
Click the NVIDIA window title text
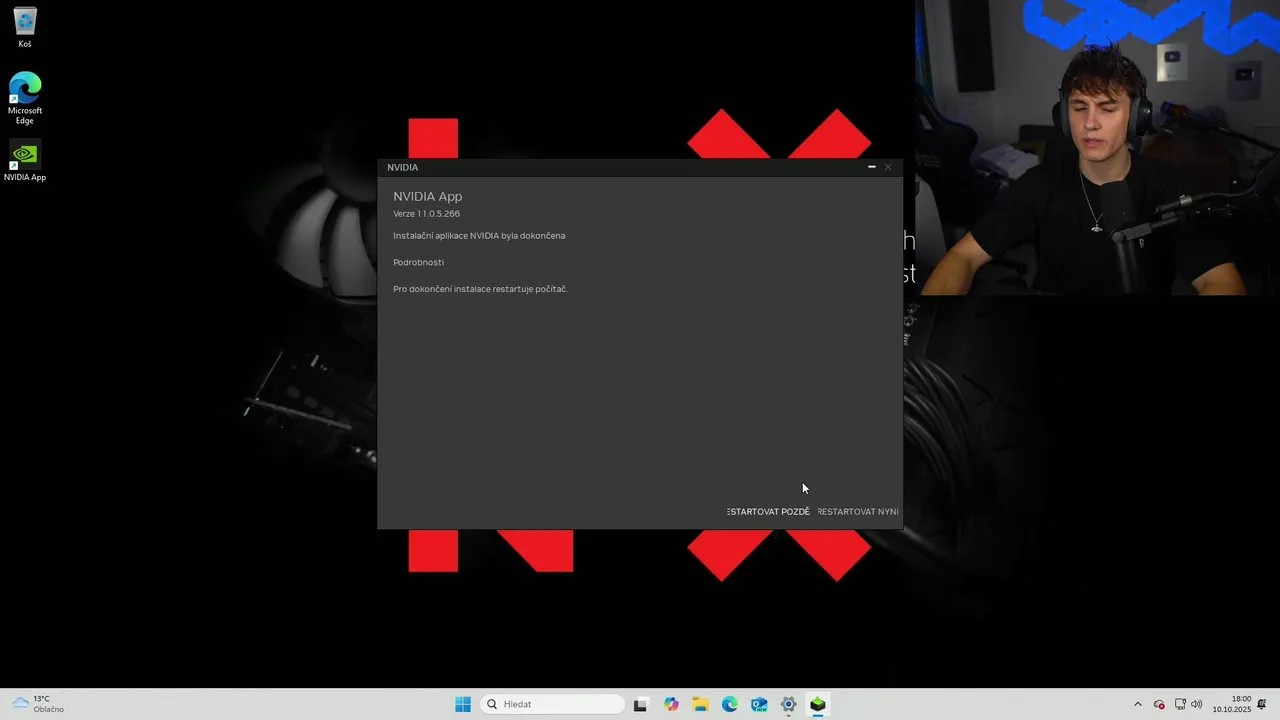point(403,167)
